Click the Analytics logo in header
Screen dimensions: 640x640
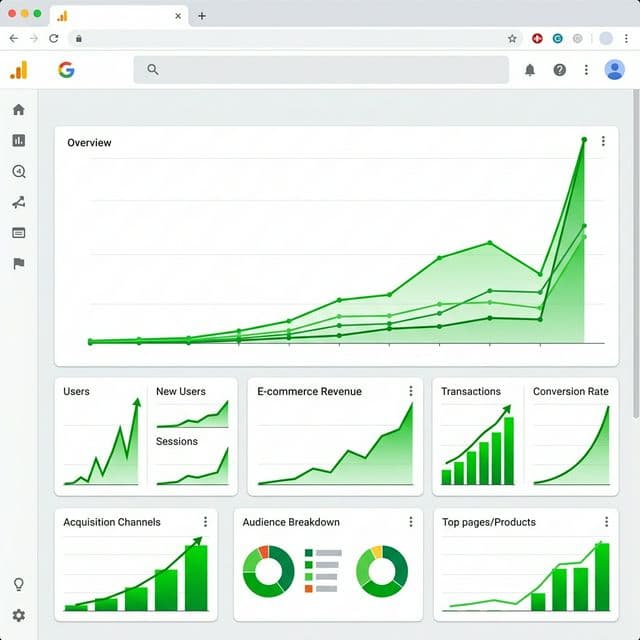click(19, 70)
